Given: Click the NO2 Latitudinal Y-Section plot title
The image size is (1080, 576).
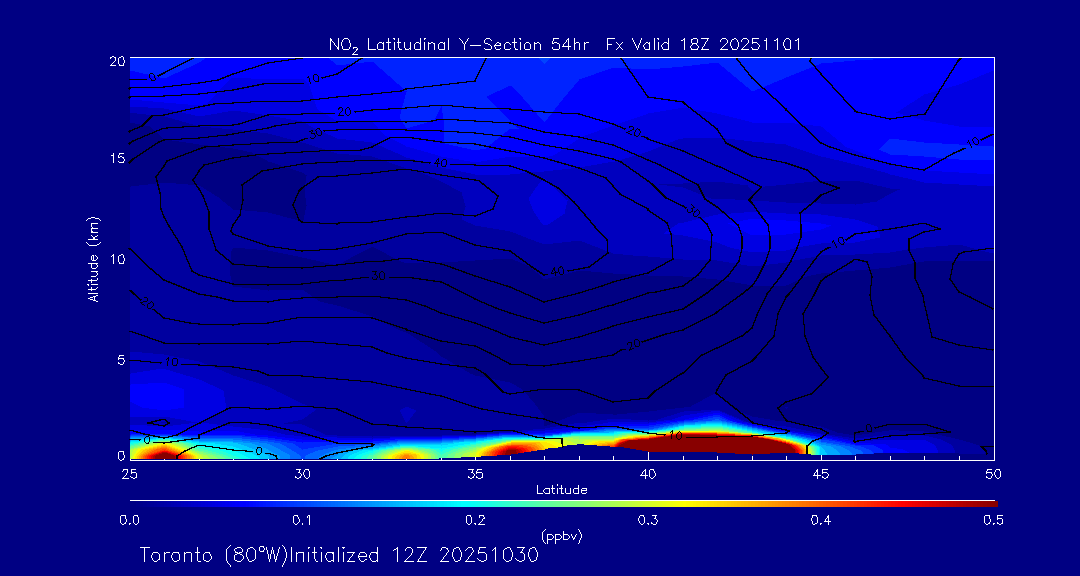Looking at the screenshot, I should (564, 44).
